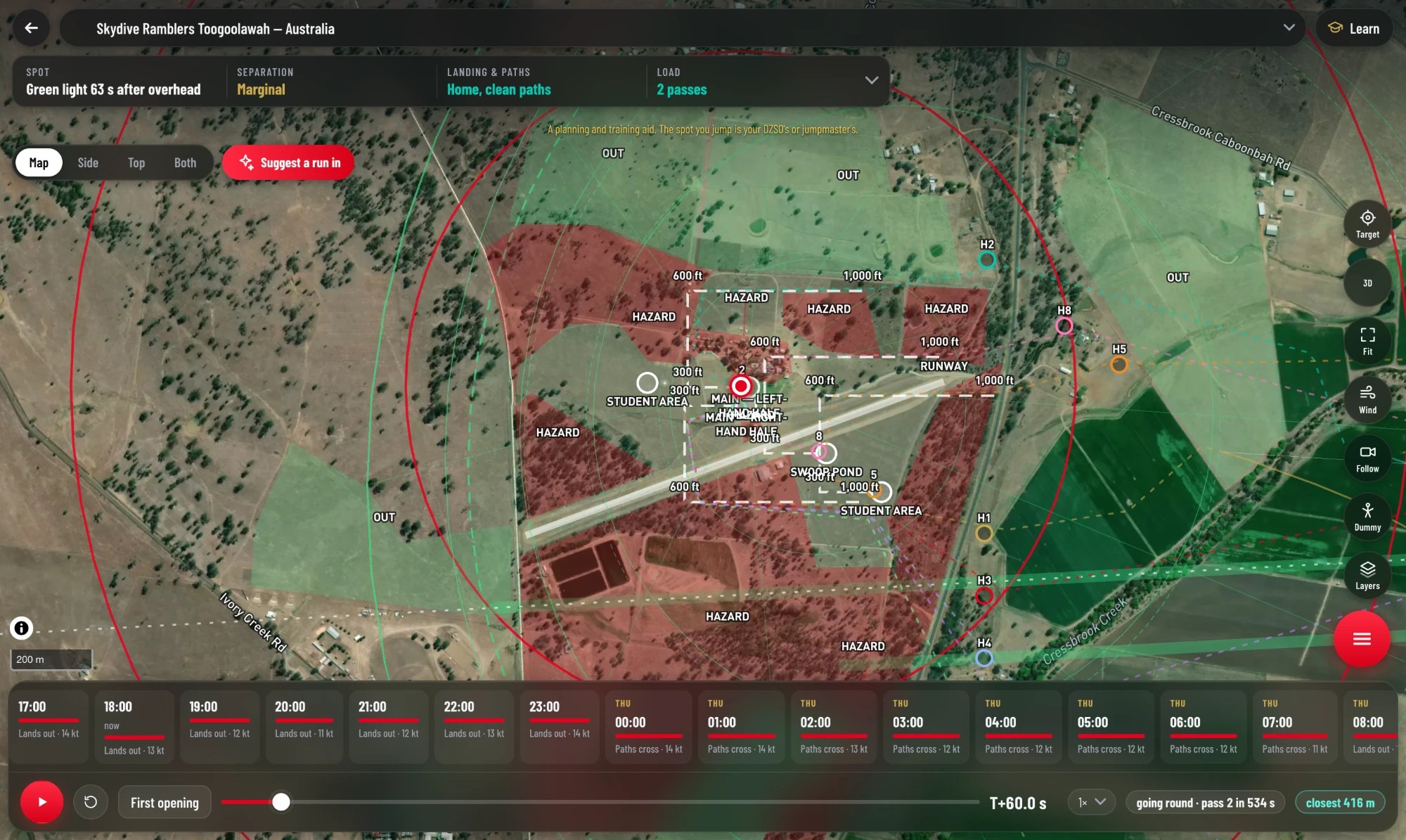Click closest 416 m badge
This screenshot has width=1406, height=840.
tap(1340, 802)
